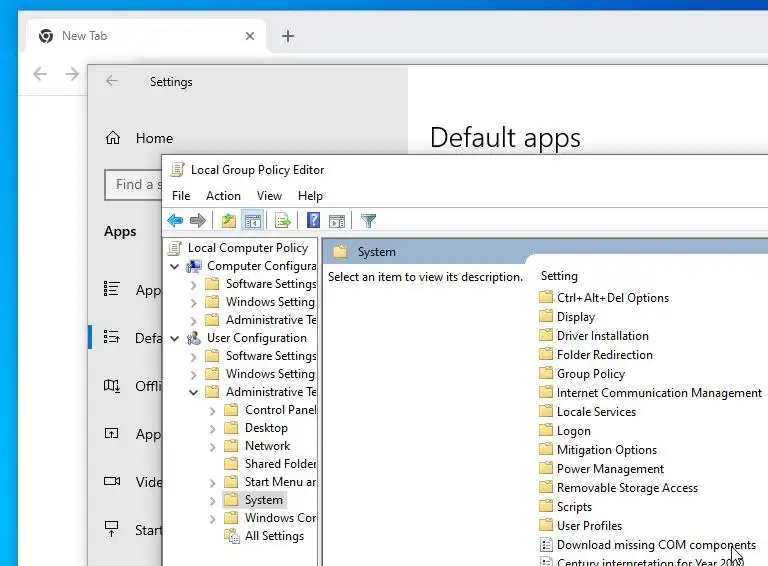The image size is (768, 566).
Task: Open Help via the blue question mark icon
Action: pos(313,220)
